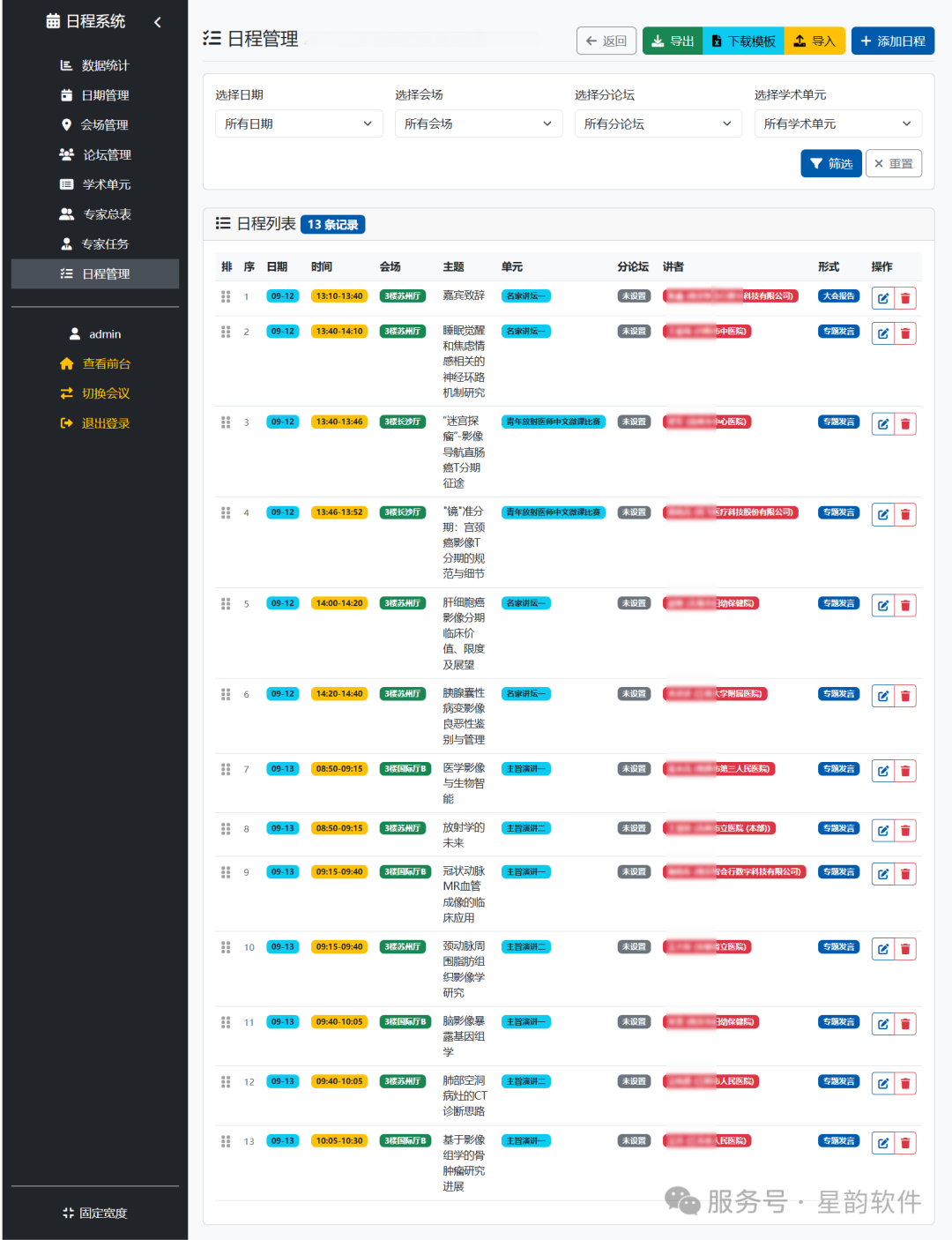The height and width of the screenshot is (1240, 952).
Task: Click drag handle icon of row 5
Action: coord(226,604)
